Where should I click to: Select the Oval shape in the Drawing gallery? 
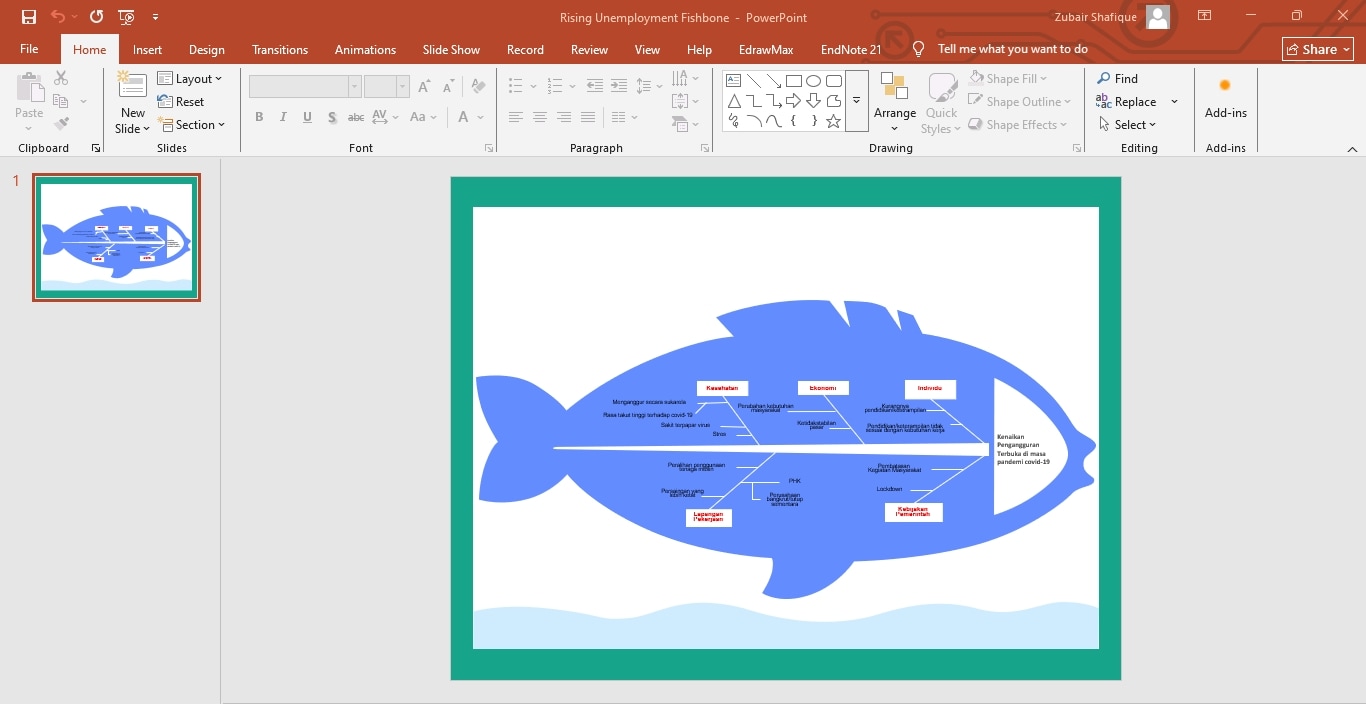point(813,80)
